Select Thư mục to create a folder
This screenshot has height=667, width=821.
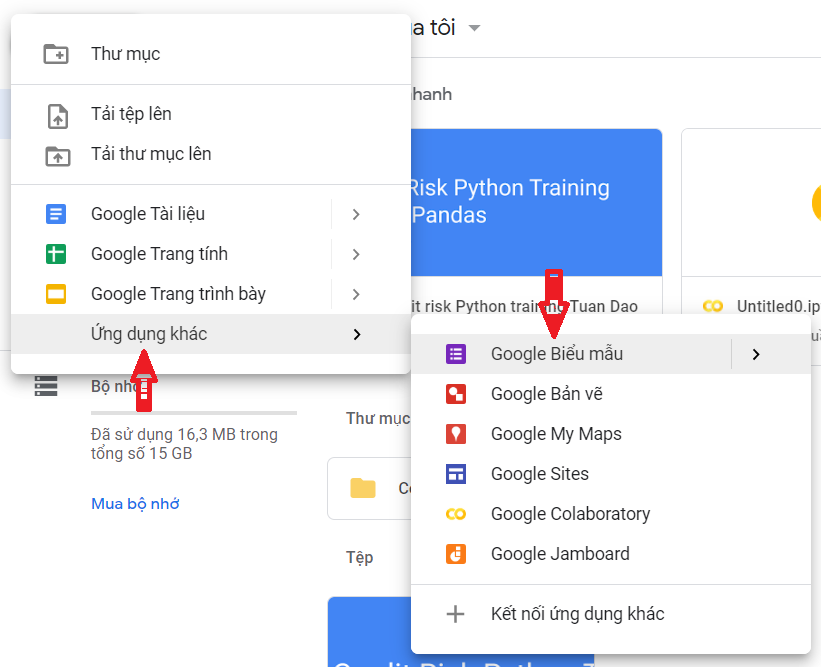coord(210,54)
